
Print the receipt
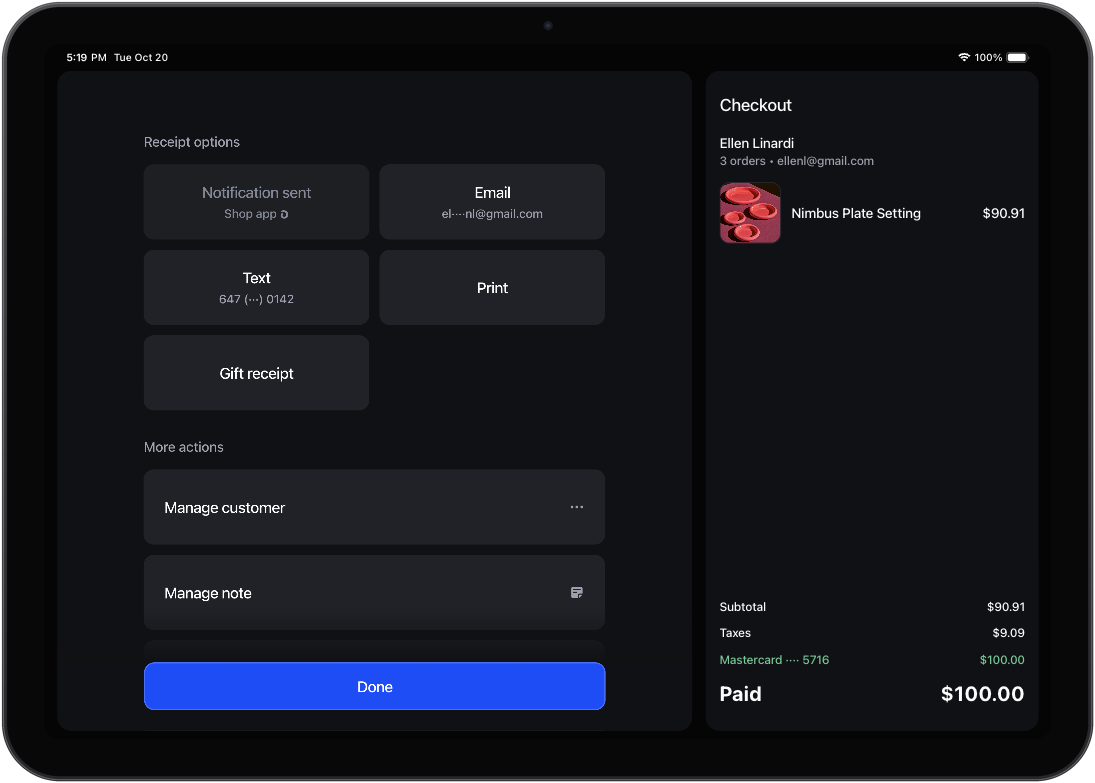coord(492,287)
